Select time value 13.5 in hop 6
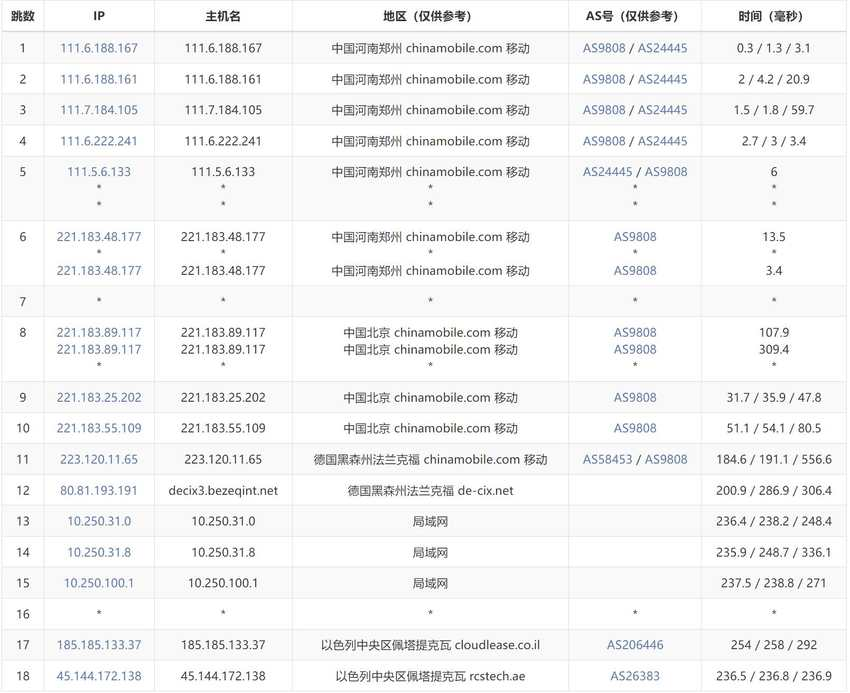 click(x=774, y=237)
